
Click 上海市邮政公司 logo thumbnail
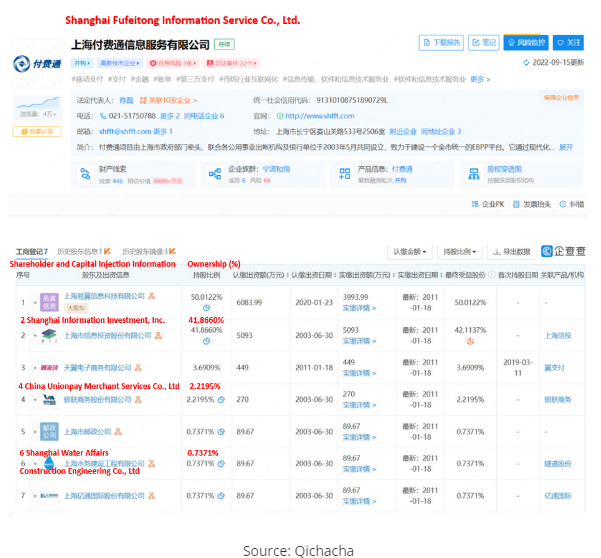pos(49,431)
